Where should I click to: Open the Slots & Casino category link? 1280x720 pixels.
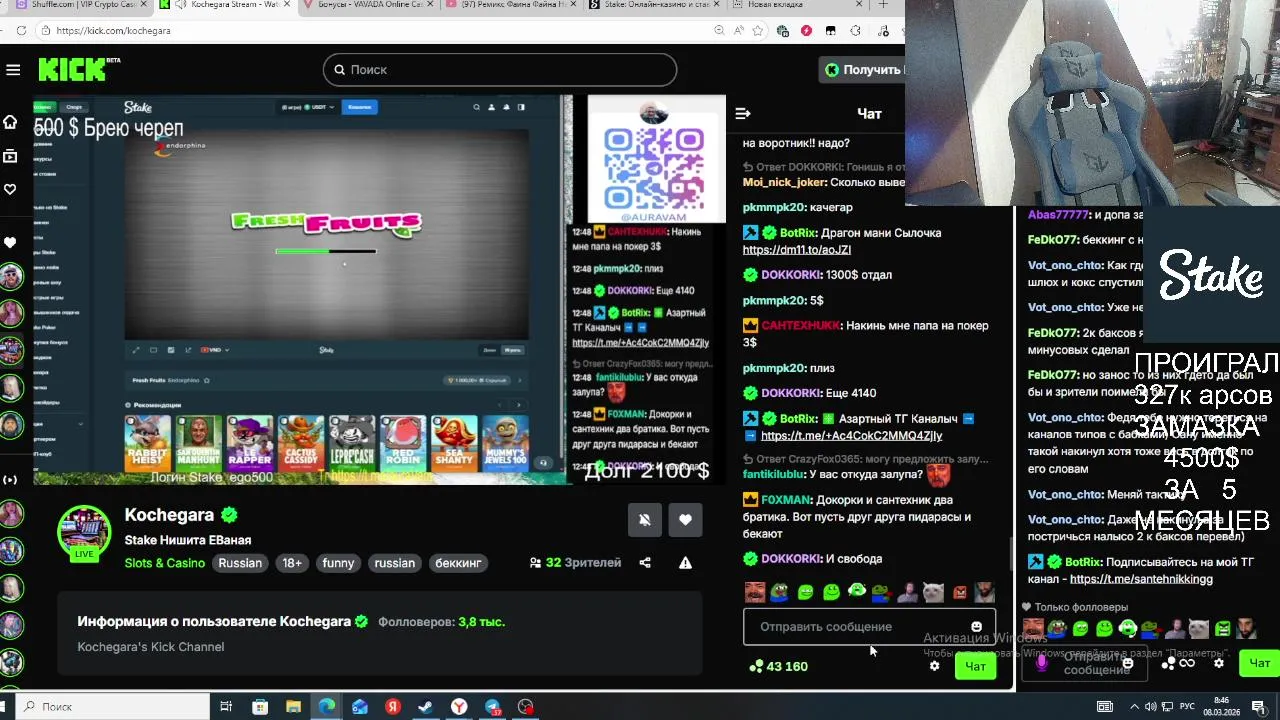(x=165, y=563)
